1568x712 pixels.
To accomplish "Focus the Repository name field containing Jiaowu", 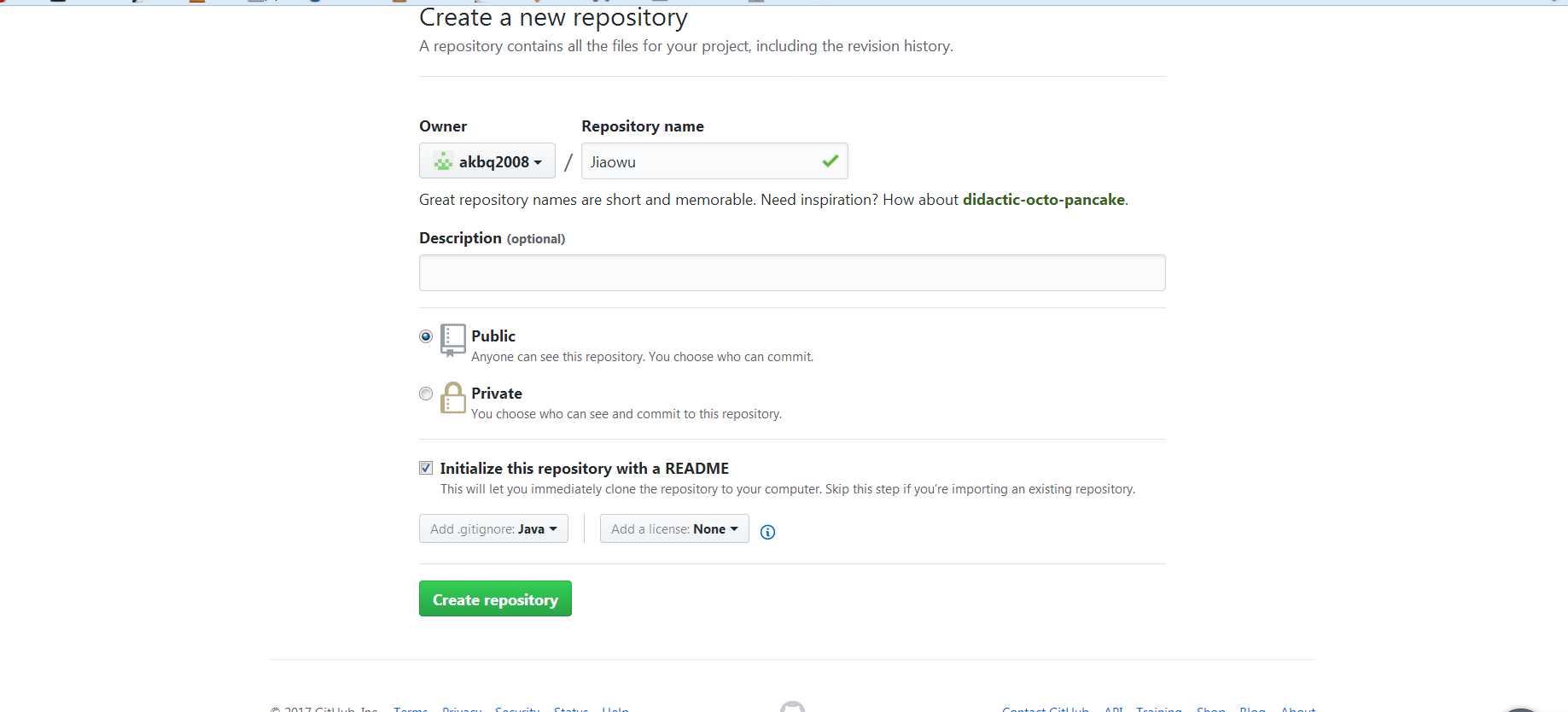I will tap(714, 161).
